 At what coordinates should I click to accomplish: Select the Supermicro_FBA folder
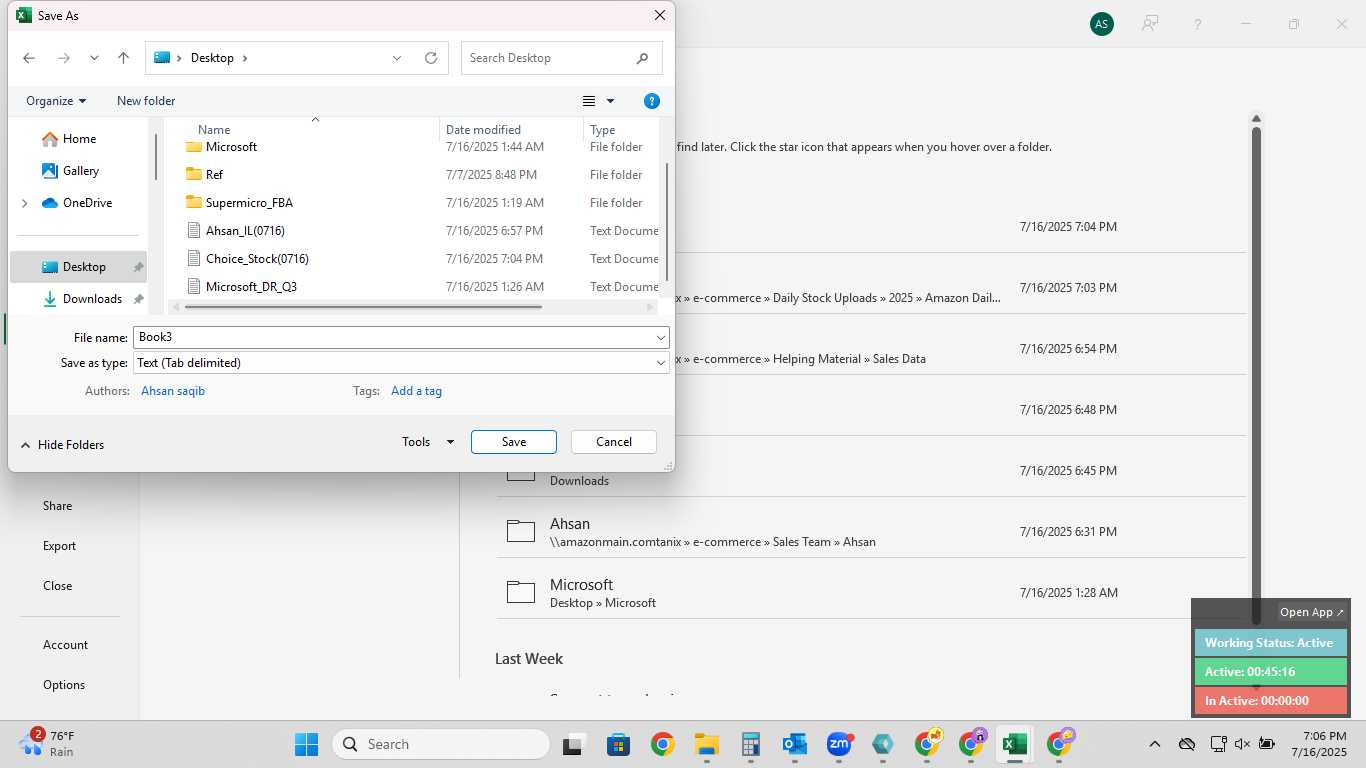(249, 203)
